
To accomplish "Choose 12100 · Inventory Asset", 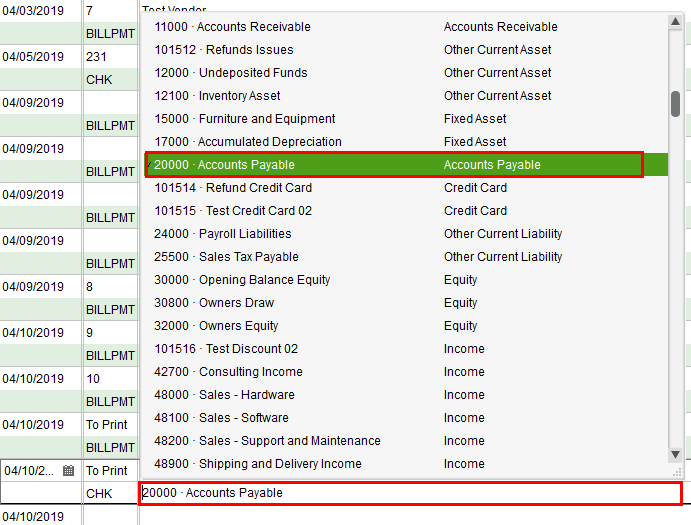I will tap(406, 96).
